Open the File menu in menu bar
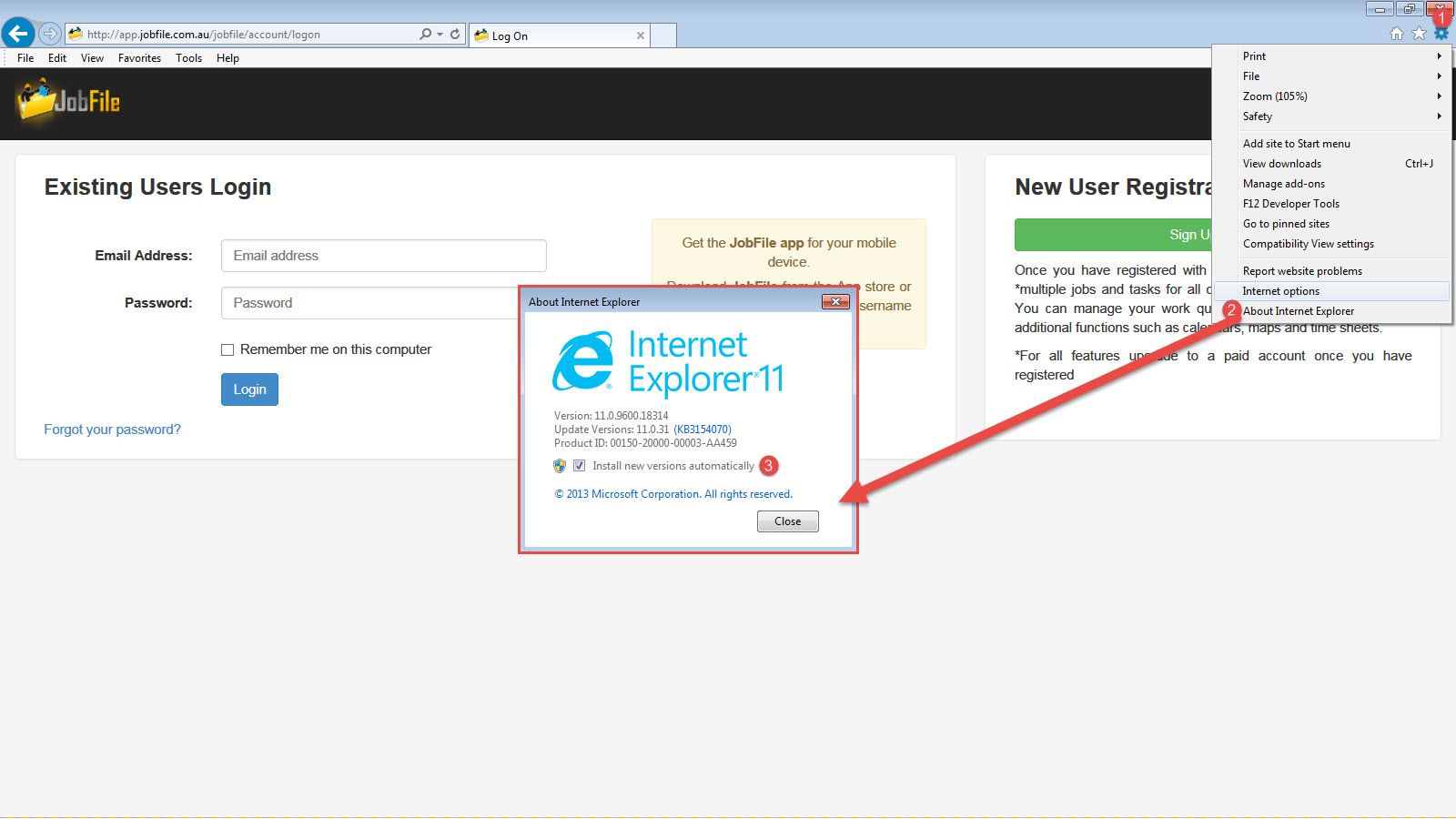This screenshot has width=1456, height=819. 25,58
